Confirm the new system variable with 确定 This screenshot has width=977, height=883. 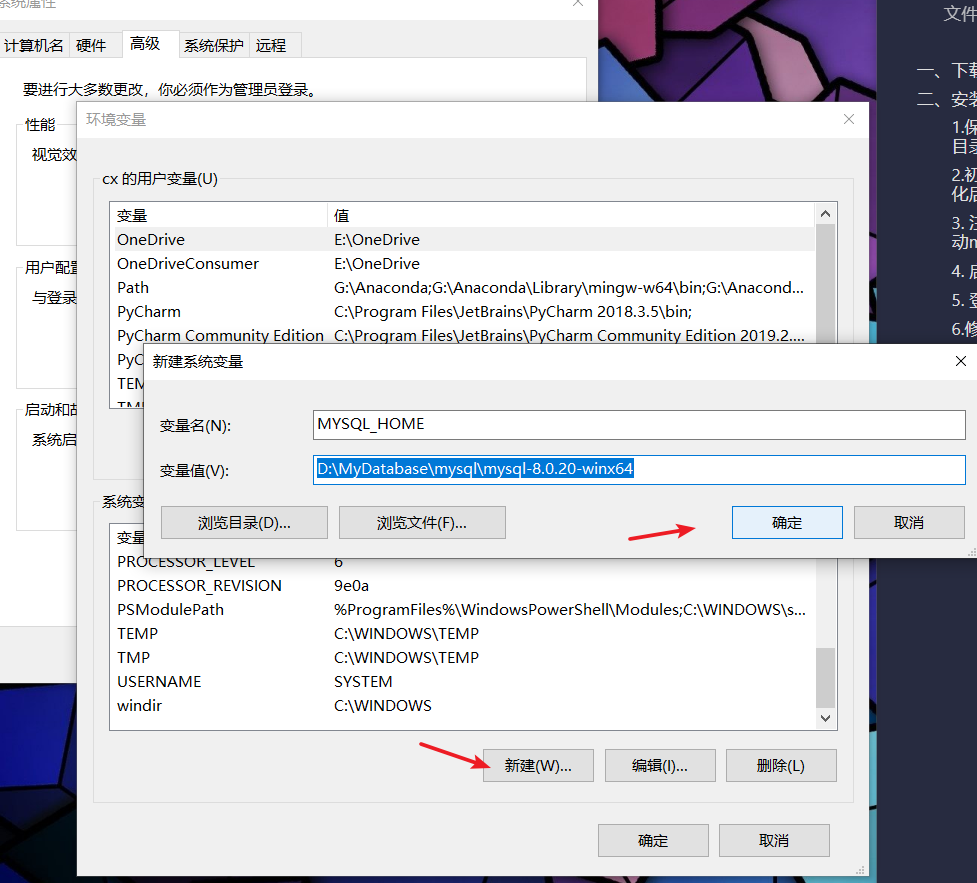(x=787, y=522)
